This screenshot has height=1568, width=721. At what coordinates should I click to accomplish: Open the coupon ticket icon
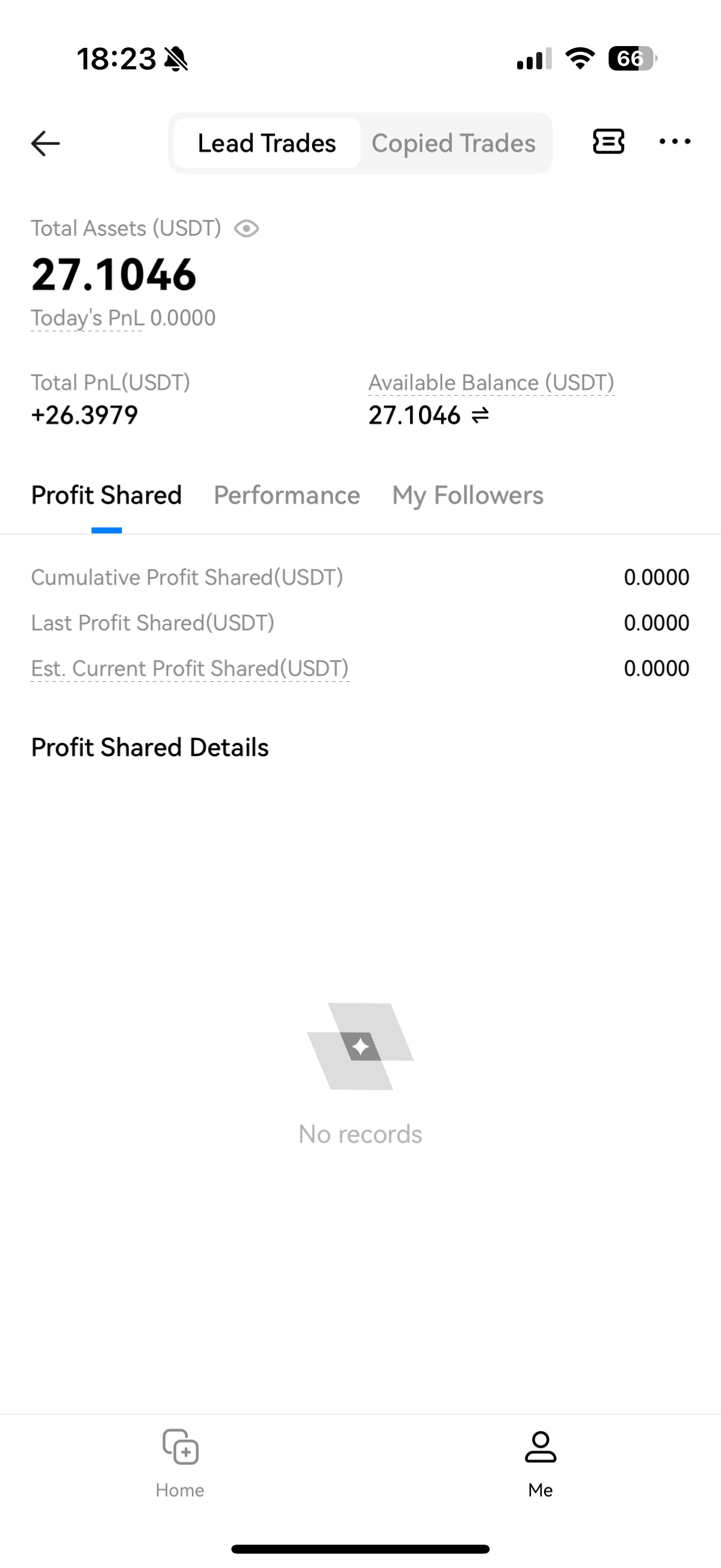[608, 142]
